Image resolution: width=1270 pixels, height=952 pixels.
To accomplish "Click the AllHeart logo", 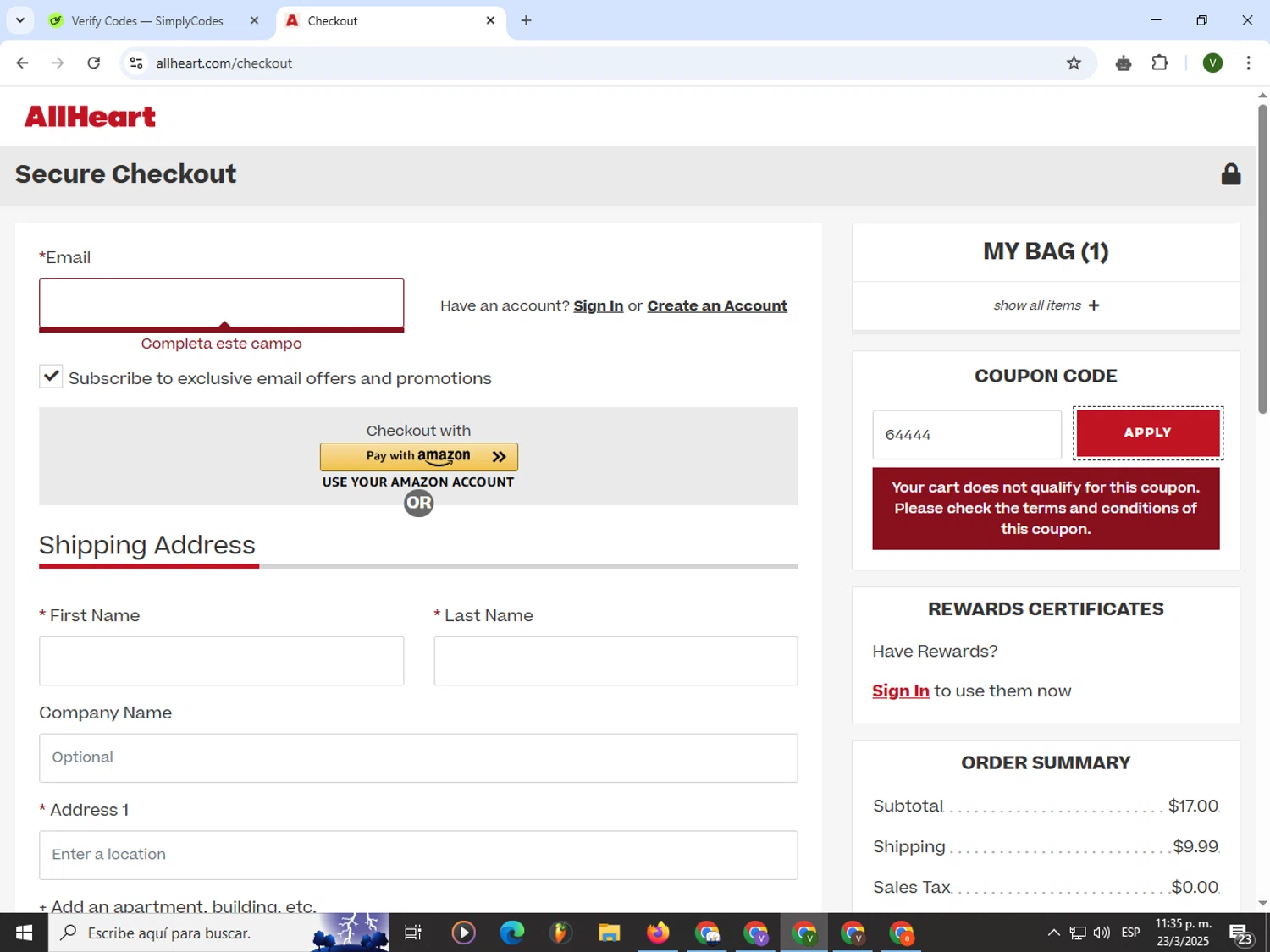I will (x=90, y=117).
